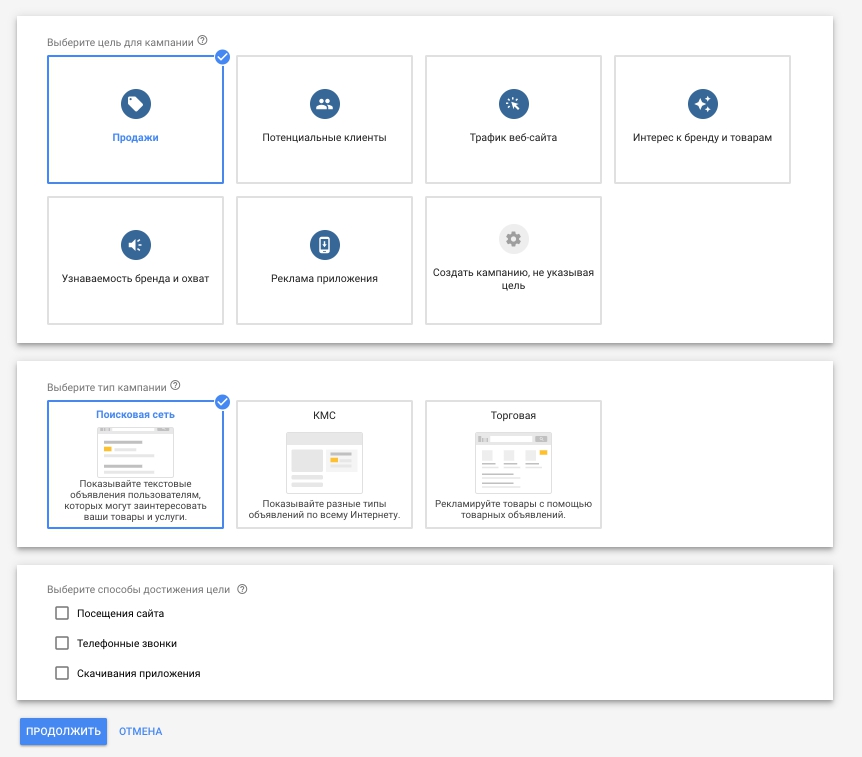
Task: Tick the Телефонные звонки checkbox
Action: pyautogui.click(x=62, y=643)
